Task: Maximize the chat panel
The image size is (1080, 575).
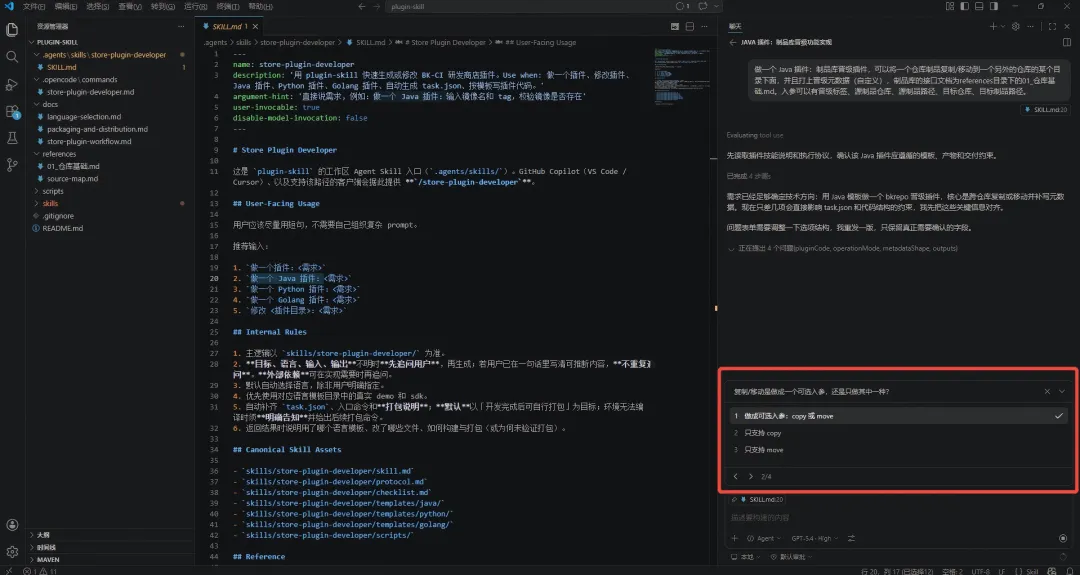Action: point(1052,27)
